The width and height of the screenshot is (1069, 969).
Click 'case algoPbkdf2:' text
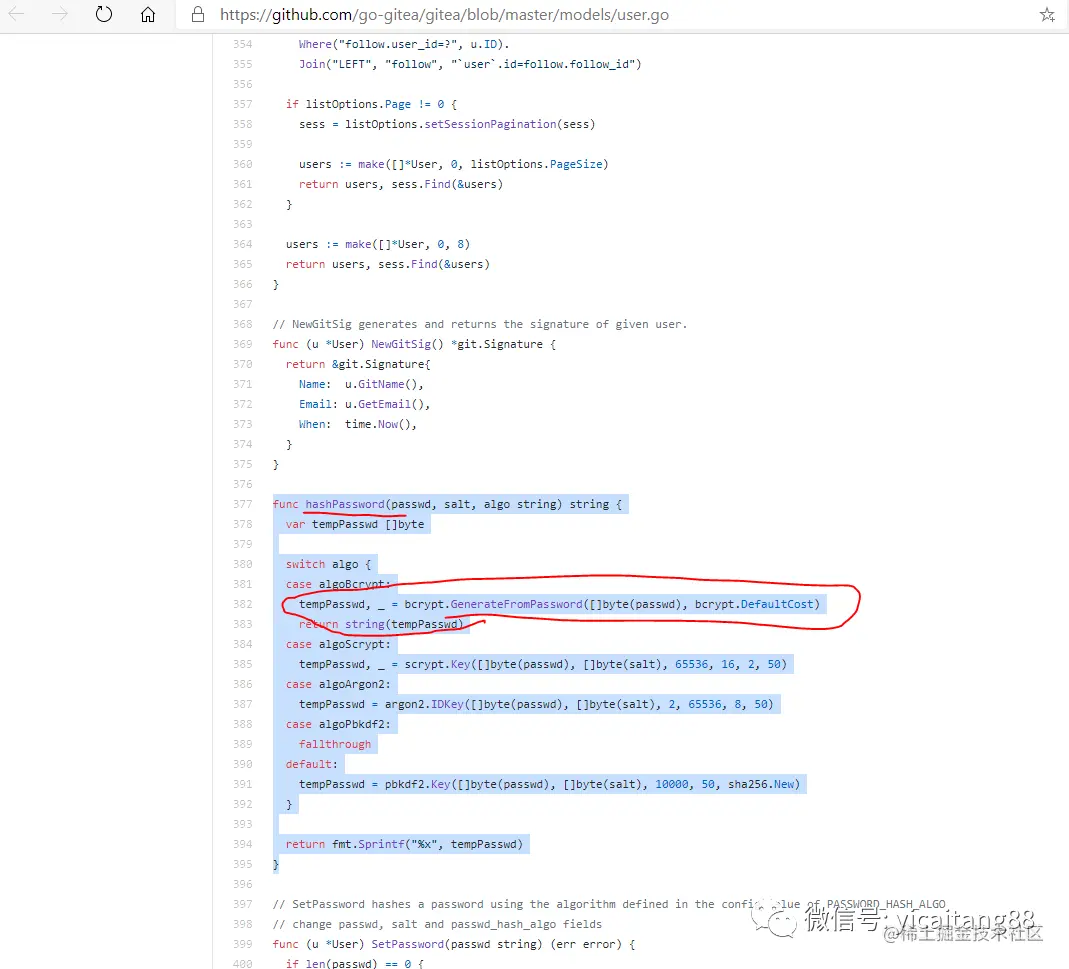(x=338, y=724)
